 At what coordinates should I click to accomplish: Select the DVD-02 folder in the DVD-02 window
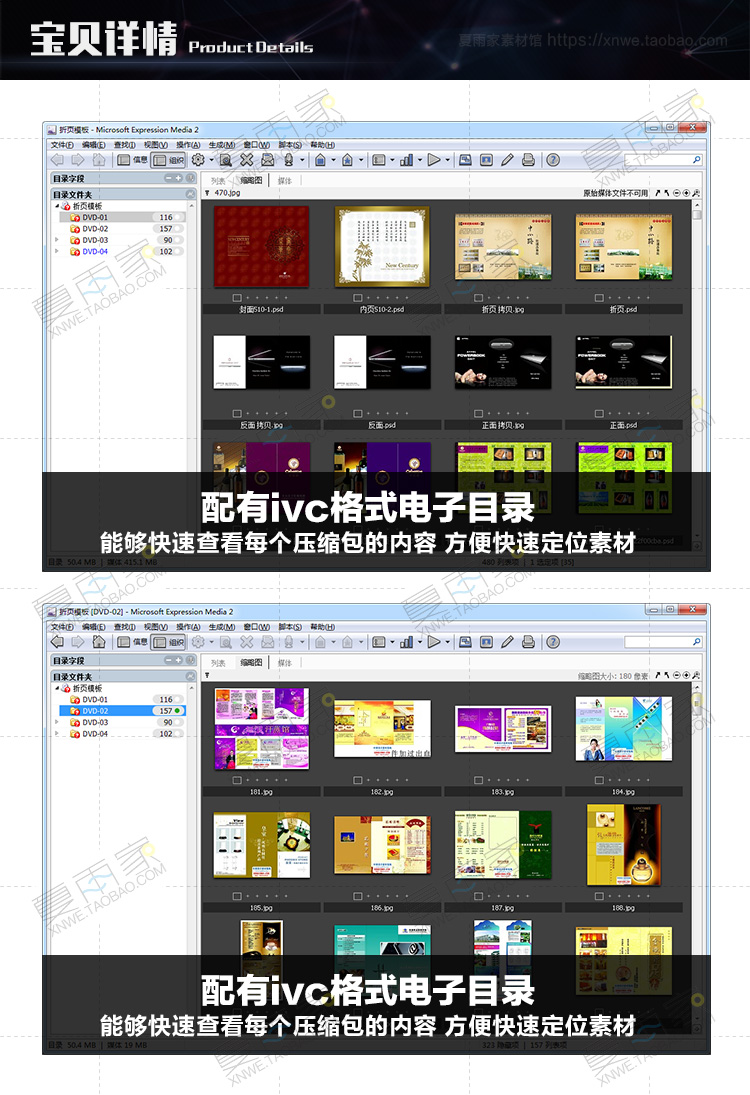pos(122,711)
